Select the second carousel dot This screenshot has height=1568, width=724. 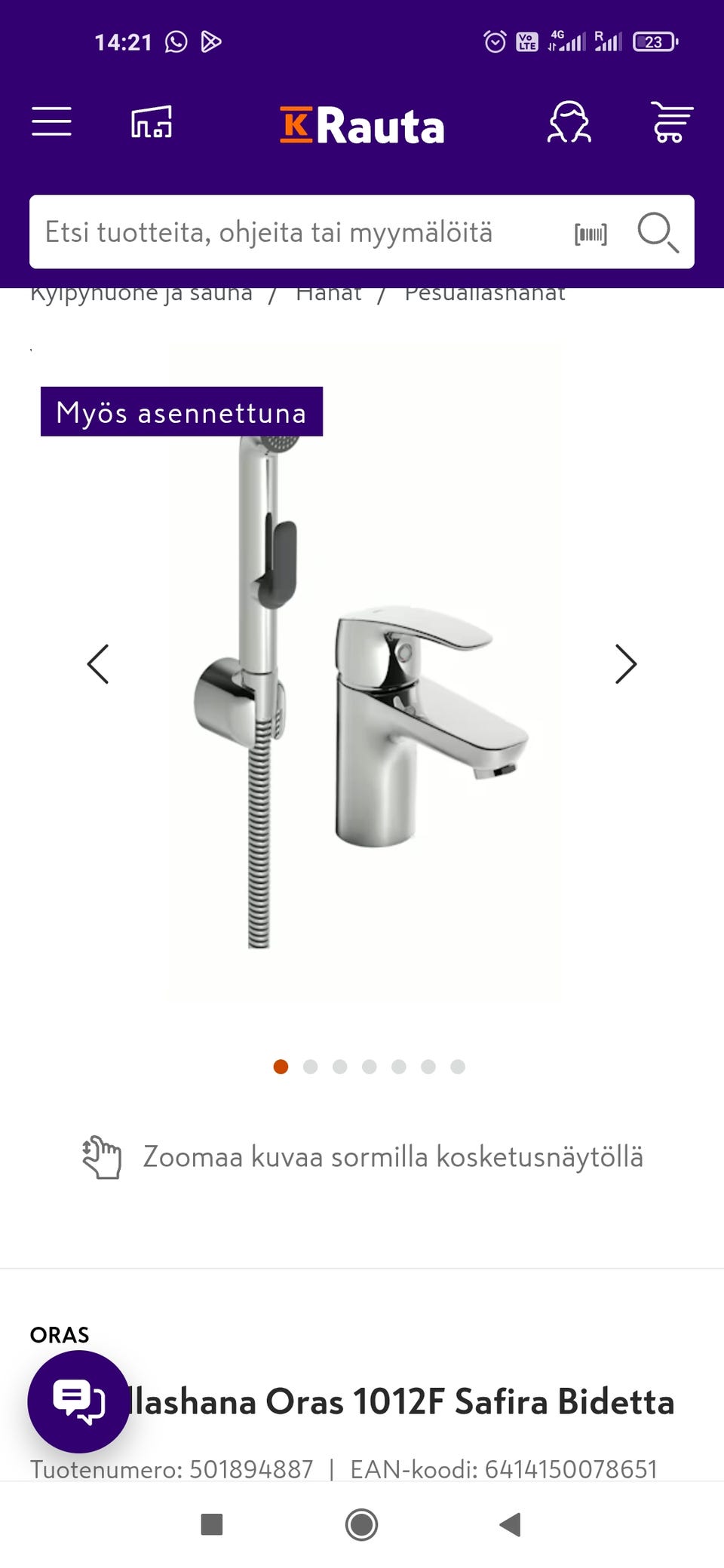pyautogui.click(x=310, y=1066)
